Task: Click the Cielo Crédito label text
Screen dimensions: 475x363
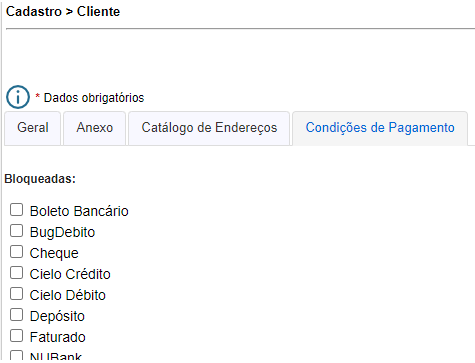Action: tap(70, 274)
